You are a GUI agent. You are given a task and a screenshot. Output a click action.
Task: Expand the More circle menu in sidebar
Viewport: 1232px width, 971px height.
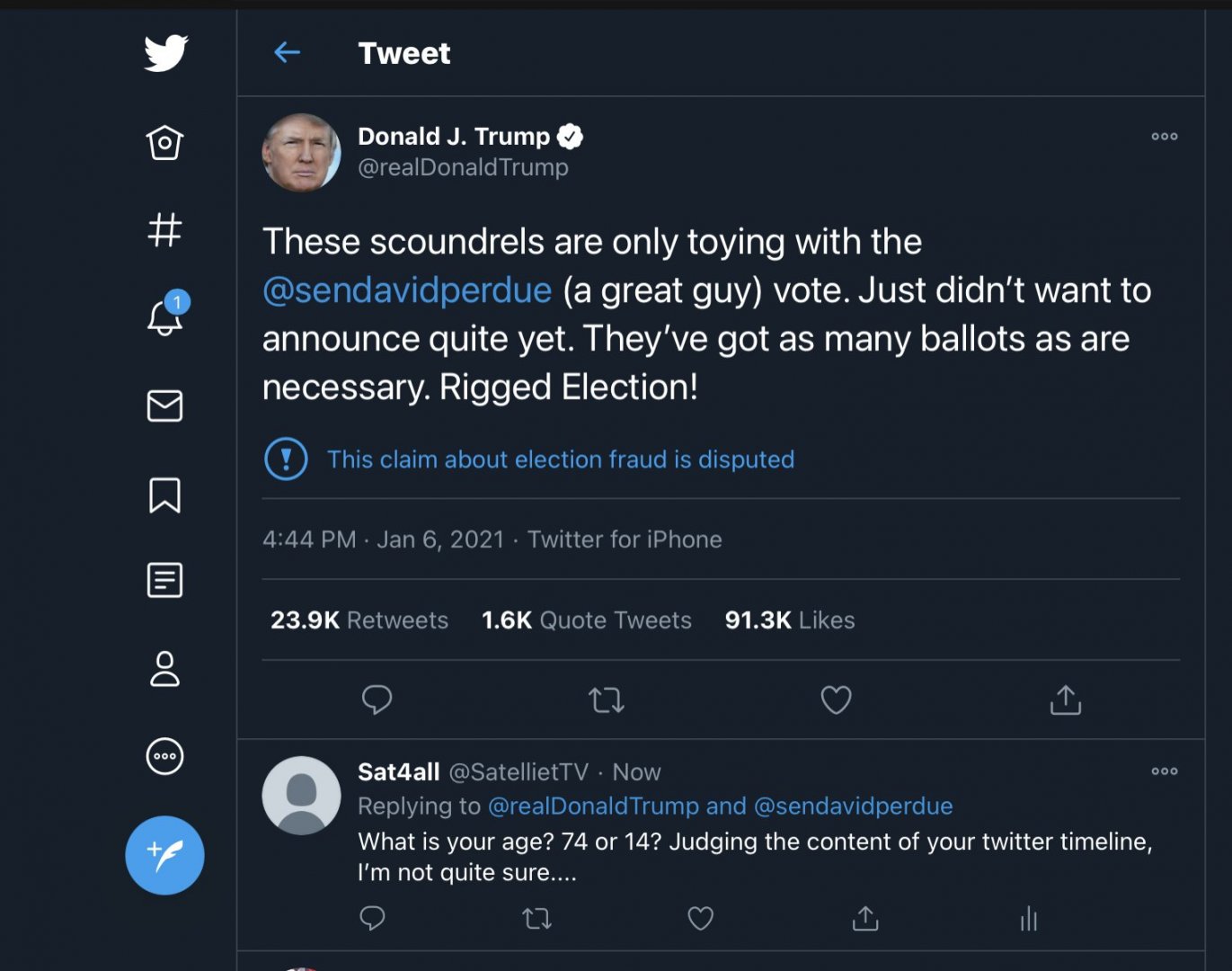pos(164,756)
